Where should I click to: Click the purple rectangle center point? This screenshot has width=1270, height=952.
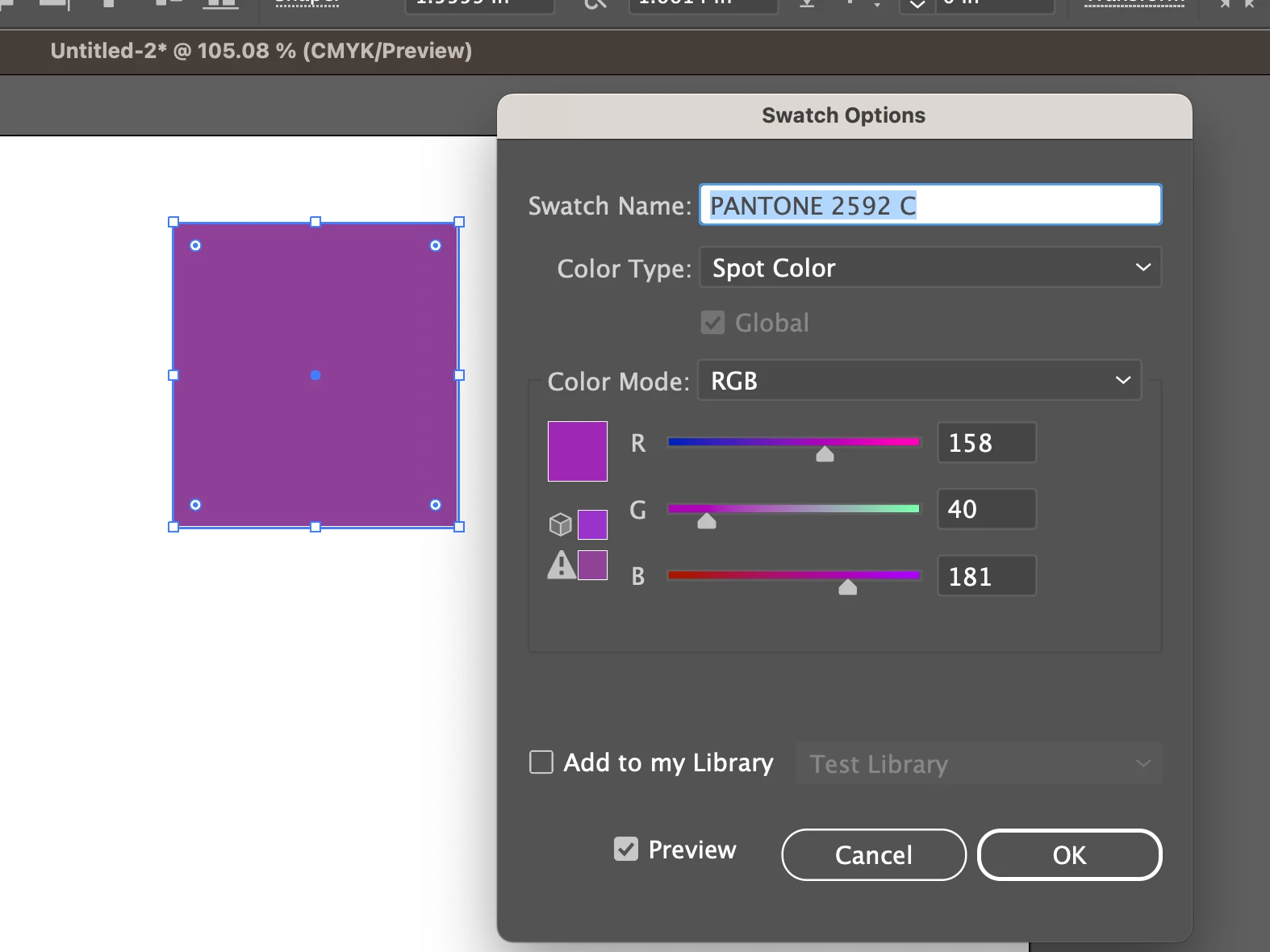(x=315, y=375)
